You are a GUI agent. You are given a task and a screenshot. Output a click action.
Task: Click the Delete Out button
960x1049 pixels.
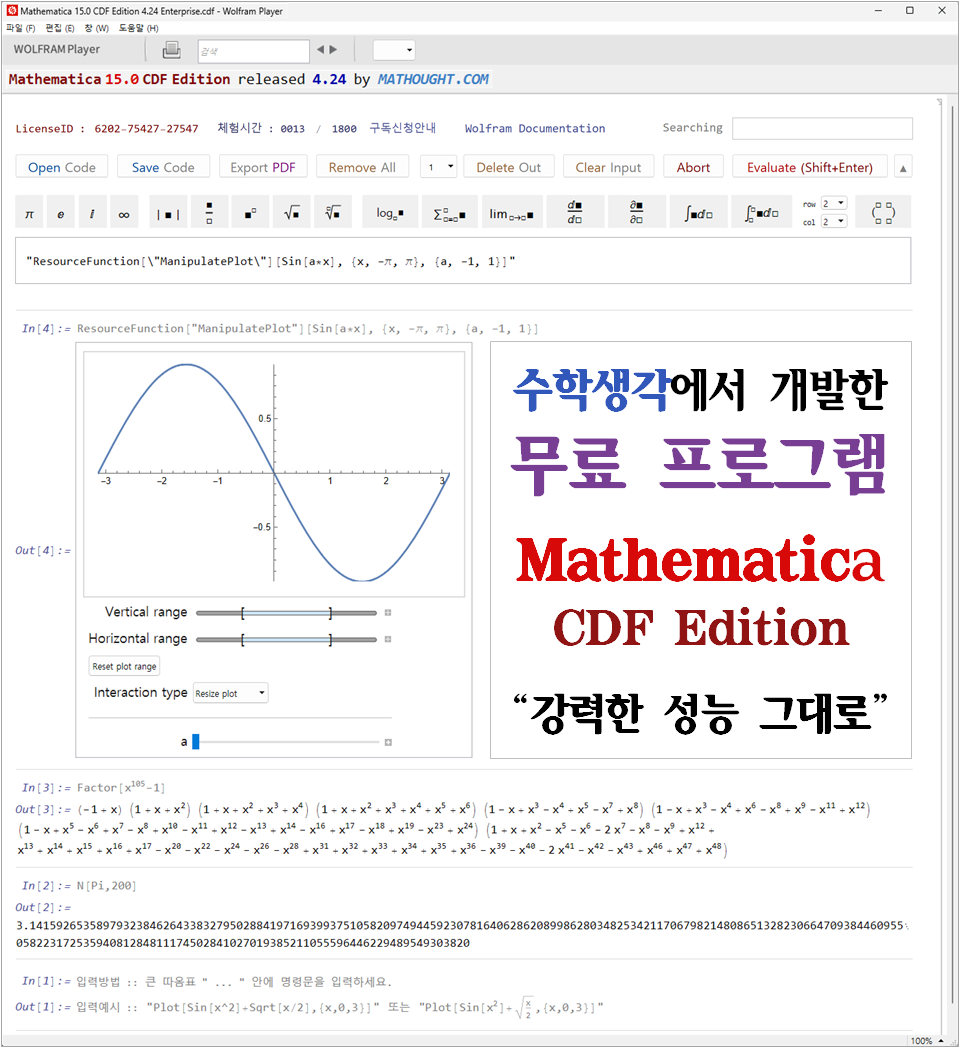508,167
